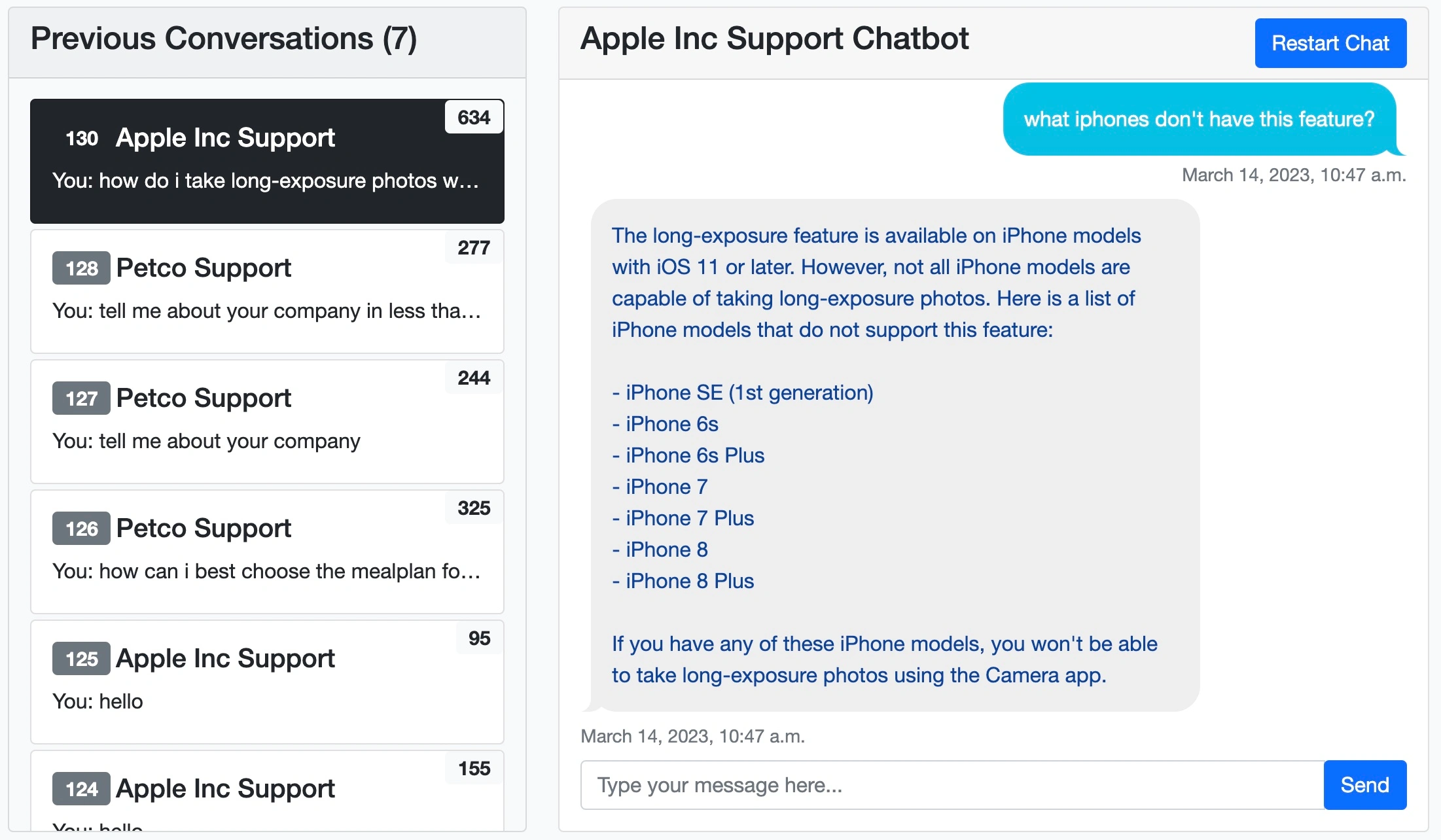Image resolution: width=1441 pixels, height=840 pixels.
Task: Click the 244 count badge
Action: 474,377
